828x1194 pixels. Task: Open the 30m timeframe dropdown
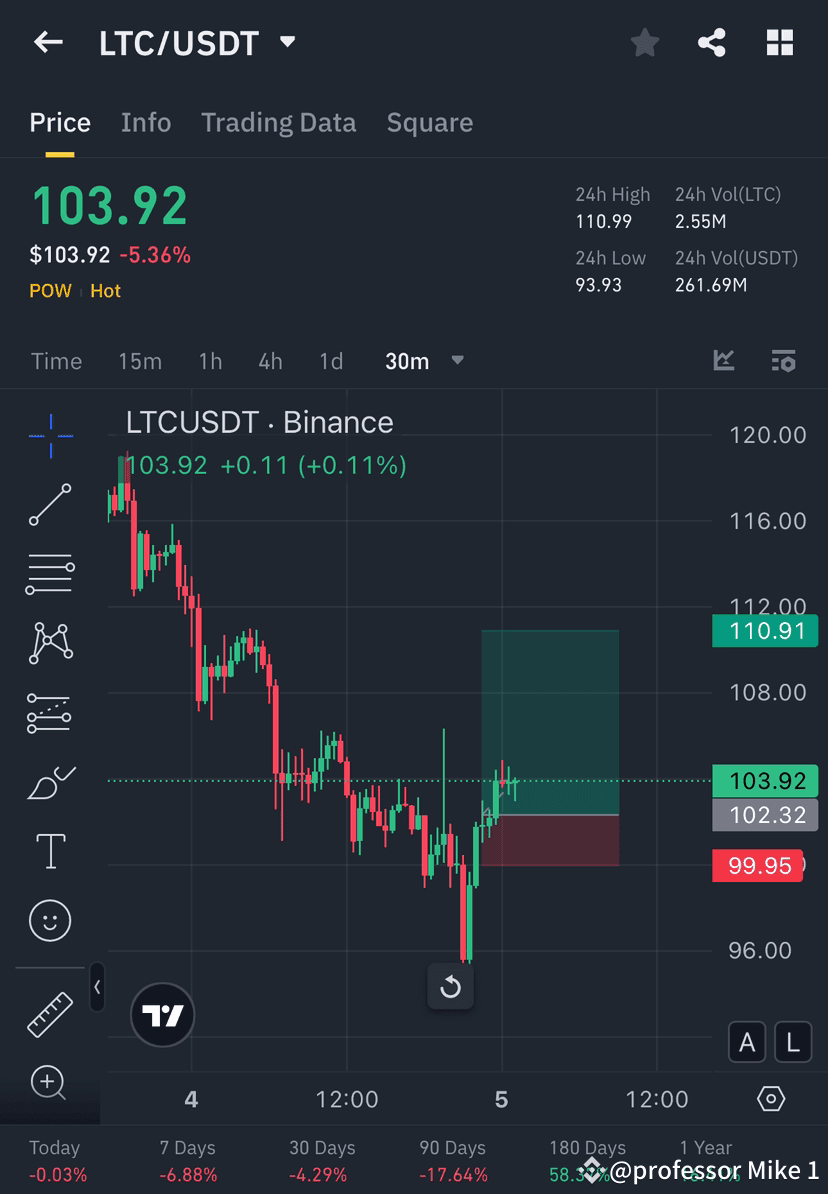click(x=457, y=361)
